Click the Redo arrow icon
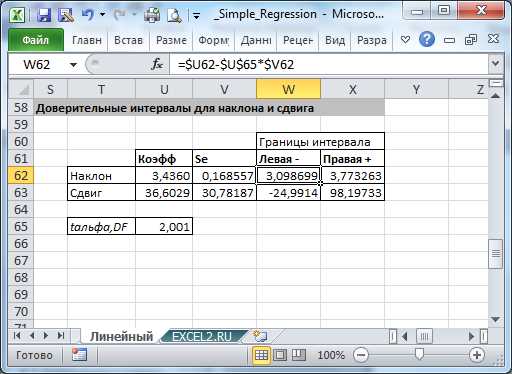This screenshot has height=374, width=512. tap(120, 15)
